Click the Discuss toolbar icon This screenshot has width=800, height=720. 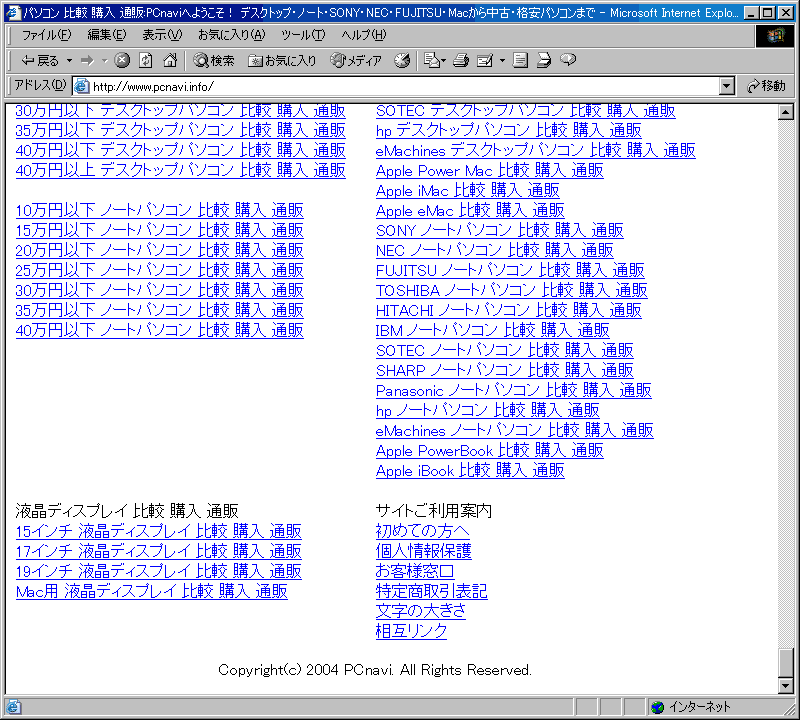click(x=520, y=60)
